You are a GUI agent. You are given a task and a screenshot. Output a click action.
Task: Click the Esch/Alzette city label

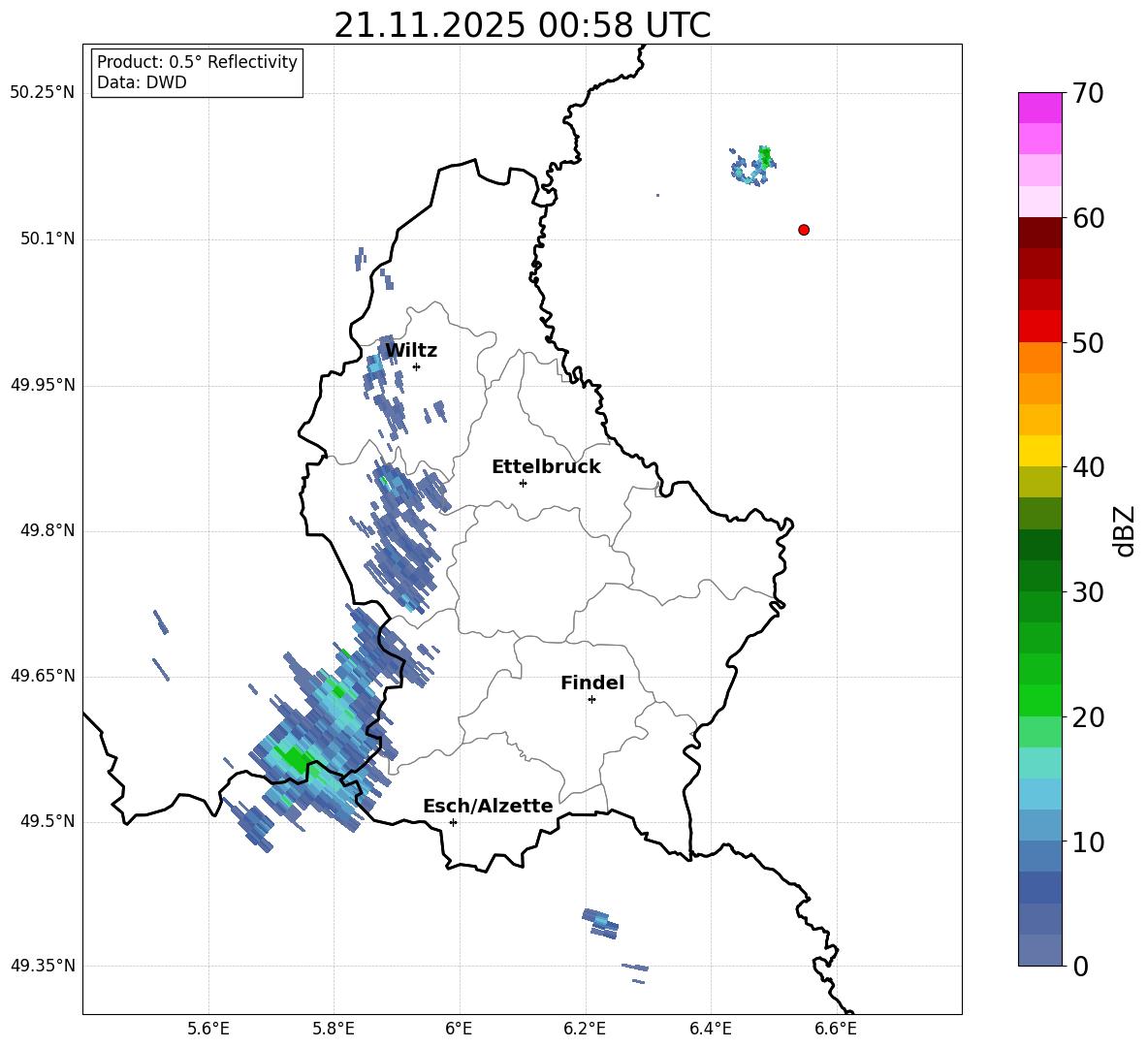click(x=488, y=807)
